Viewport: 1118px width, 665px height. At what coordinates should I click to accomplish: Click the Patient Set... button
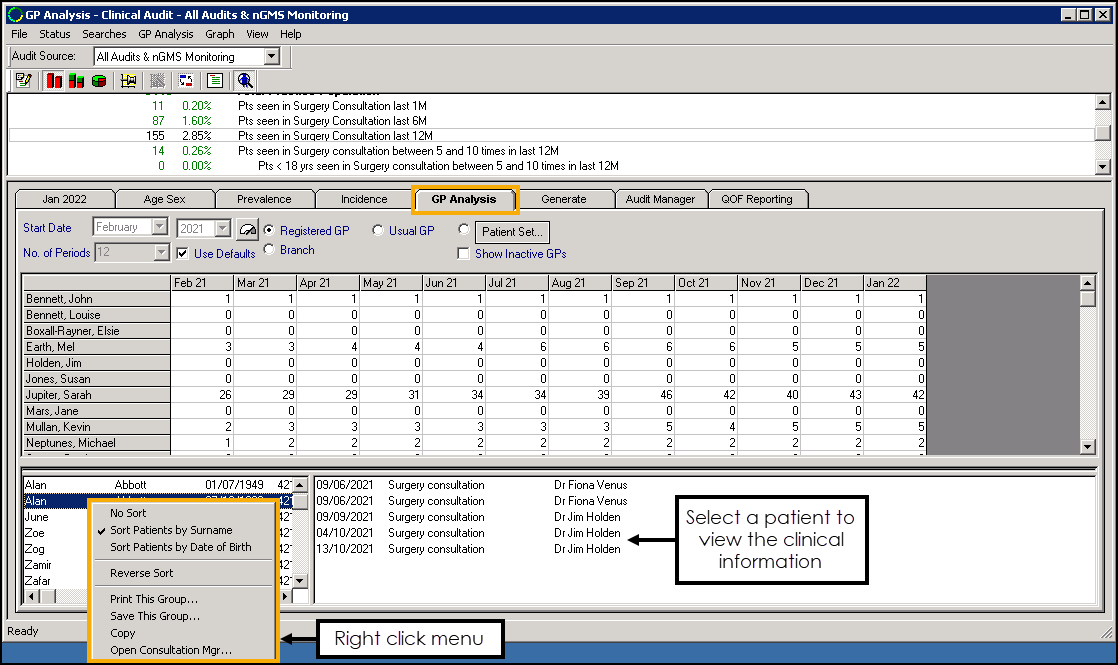point(511,231)
